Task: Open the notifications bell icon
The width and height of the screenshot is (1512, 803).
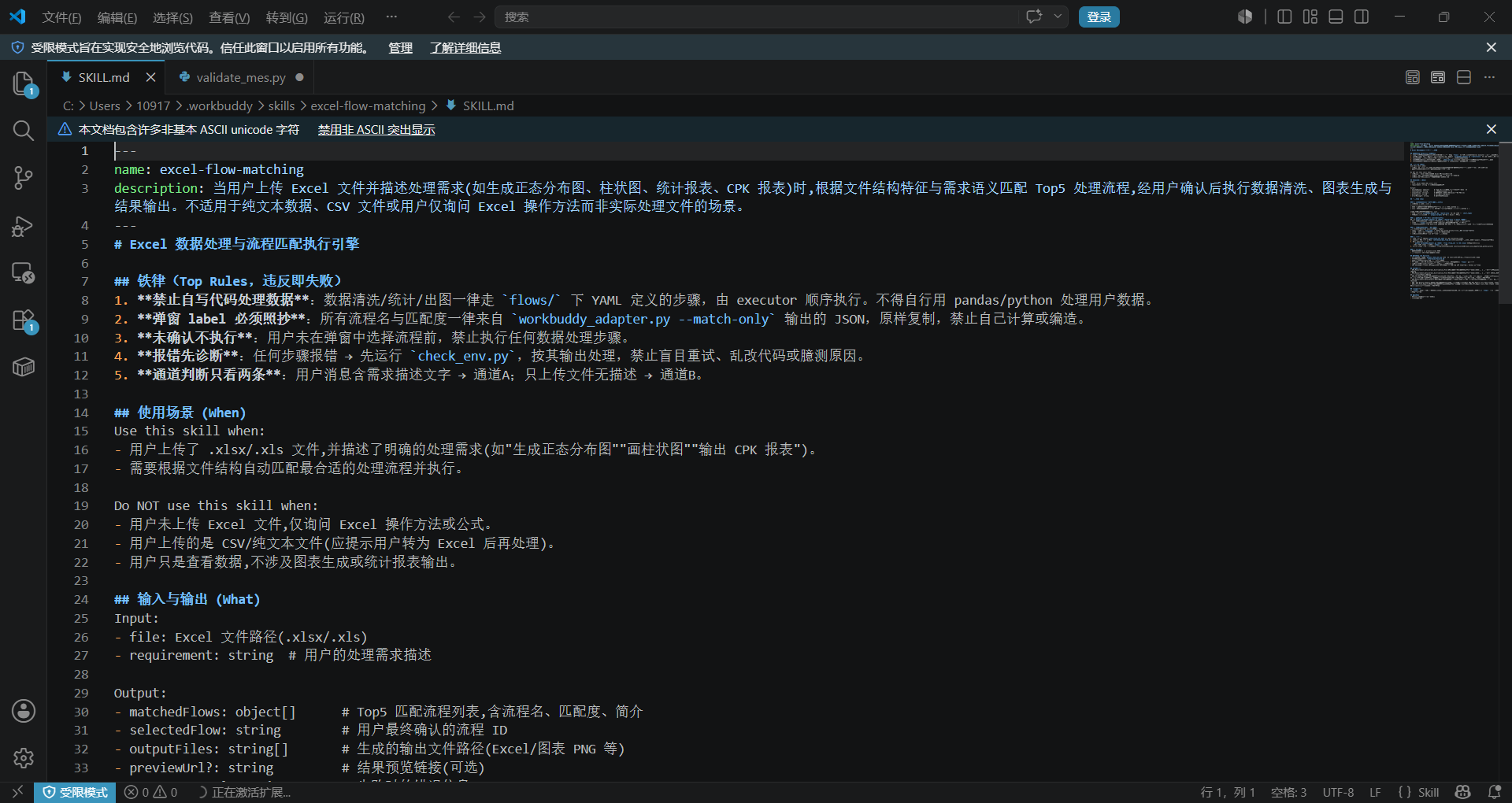Action: click(1494, 792)
